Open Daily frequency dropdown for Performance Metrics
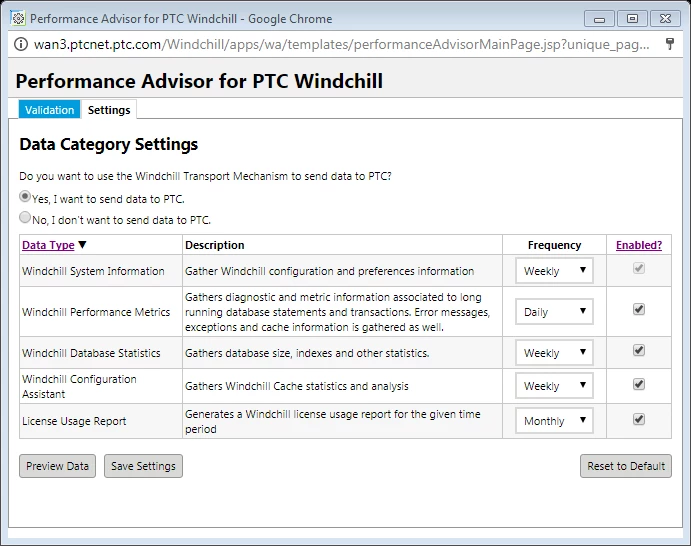 click(554, 312)
